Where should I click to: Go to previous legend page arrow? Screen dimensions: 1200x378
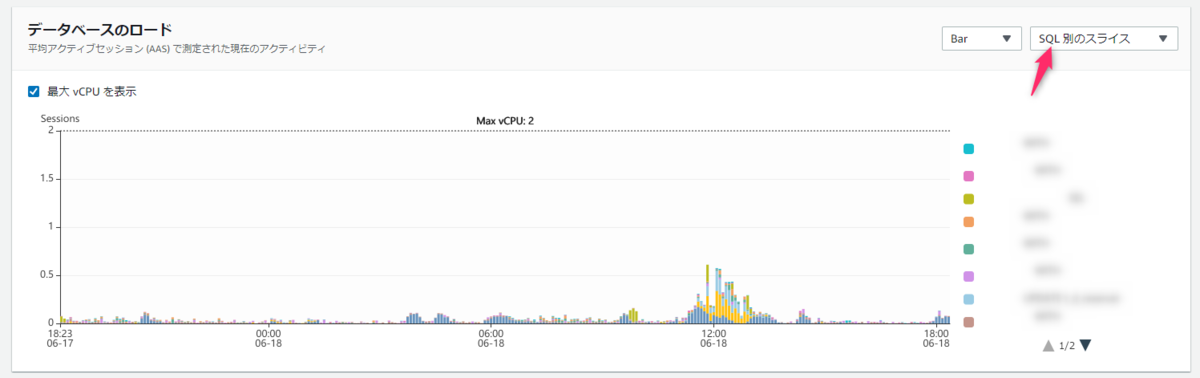(1048, 346)
